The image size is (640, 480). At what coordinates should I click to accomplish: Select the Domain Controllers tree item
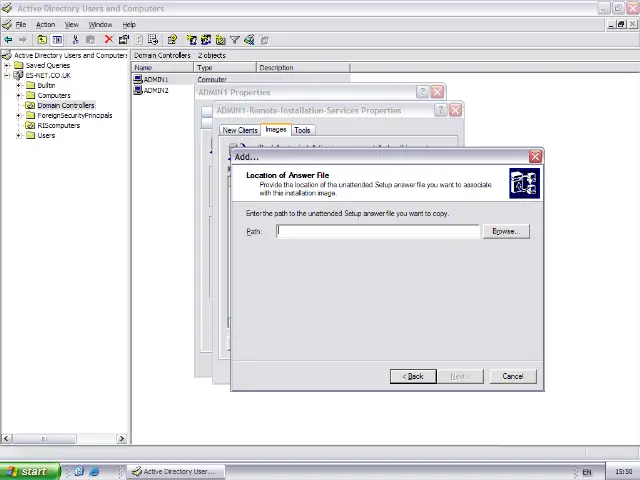coord(66,105)
